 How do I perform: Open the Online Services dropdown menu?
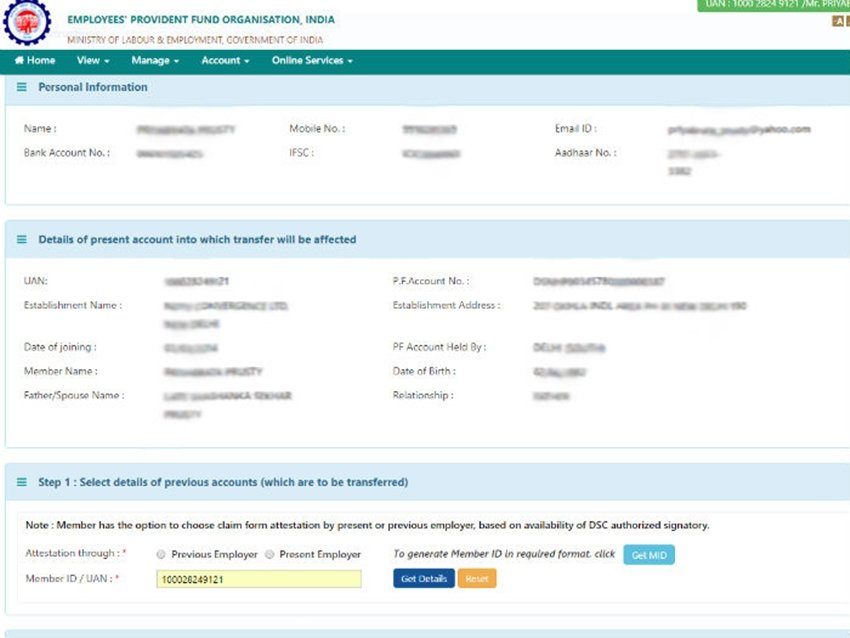pos(312,60)
